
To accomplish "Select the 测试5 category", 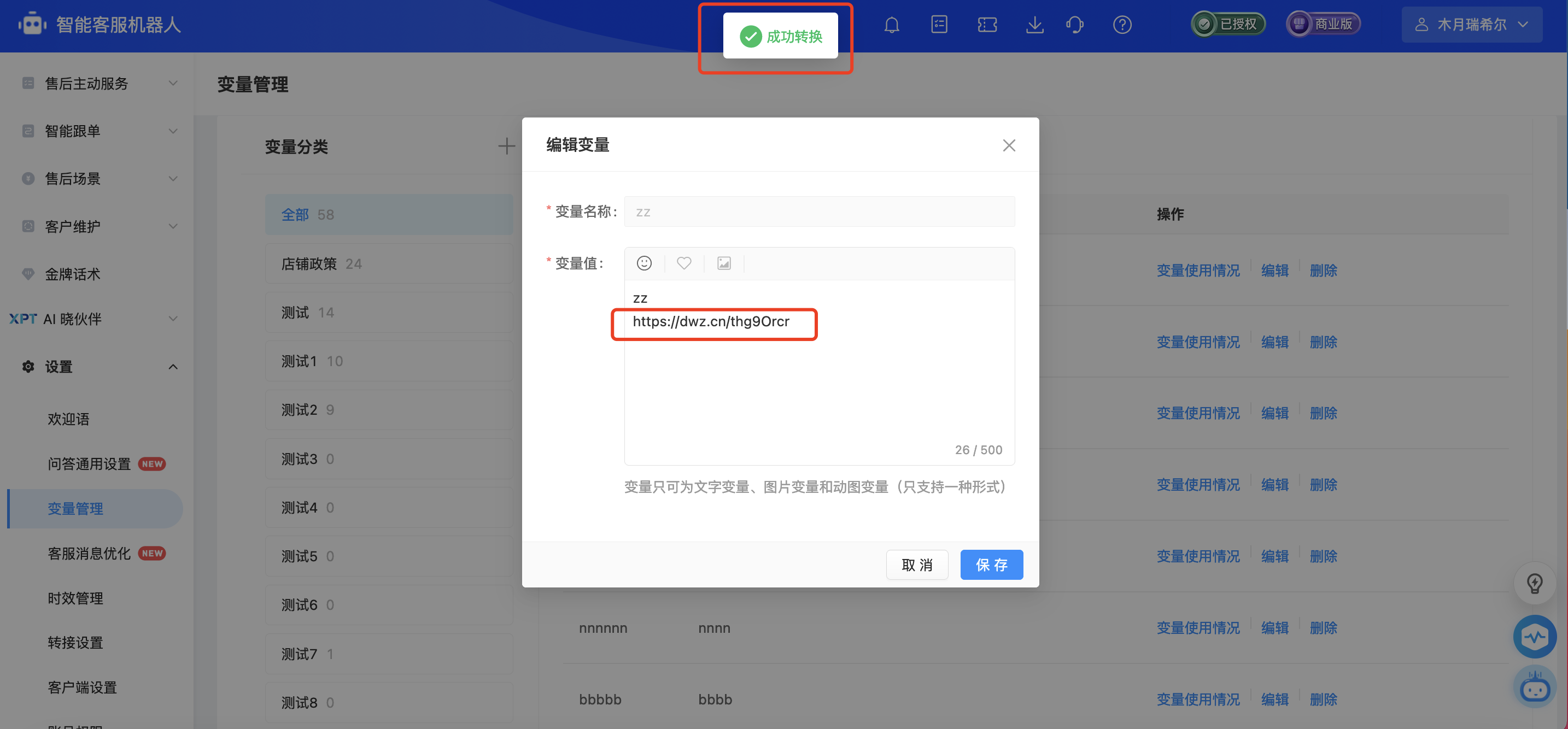I will (x=388, y=556).
